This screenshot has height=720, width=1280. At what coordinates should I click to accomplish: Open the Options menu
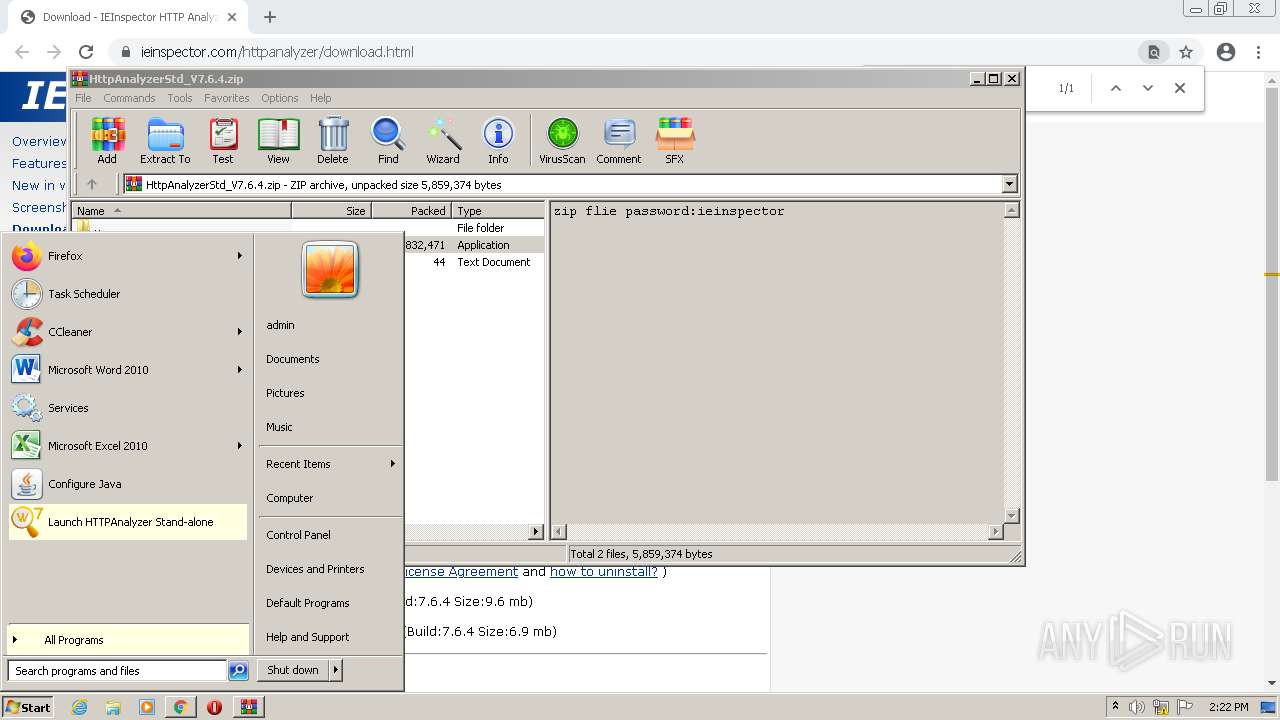[280, 98]
